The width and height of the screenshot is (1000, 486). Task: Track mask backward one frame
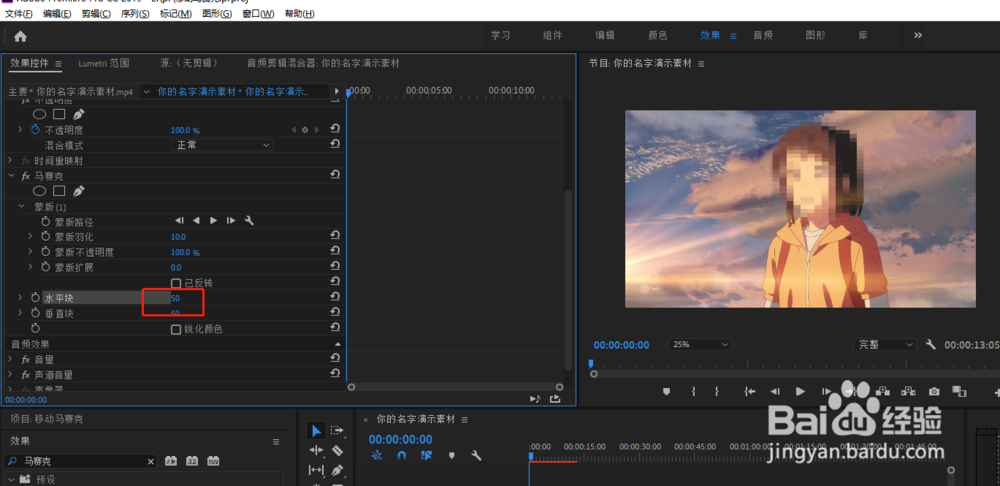[x=179, y=221]
